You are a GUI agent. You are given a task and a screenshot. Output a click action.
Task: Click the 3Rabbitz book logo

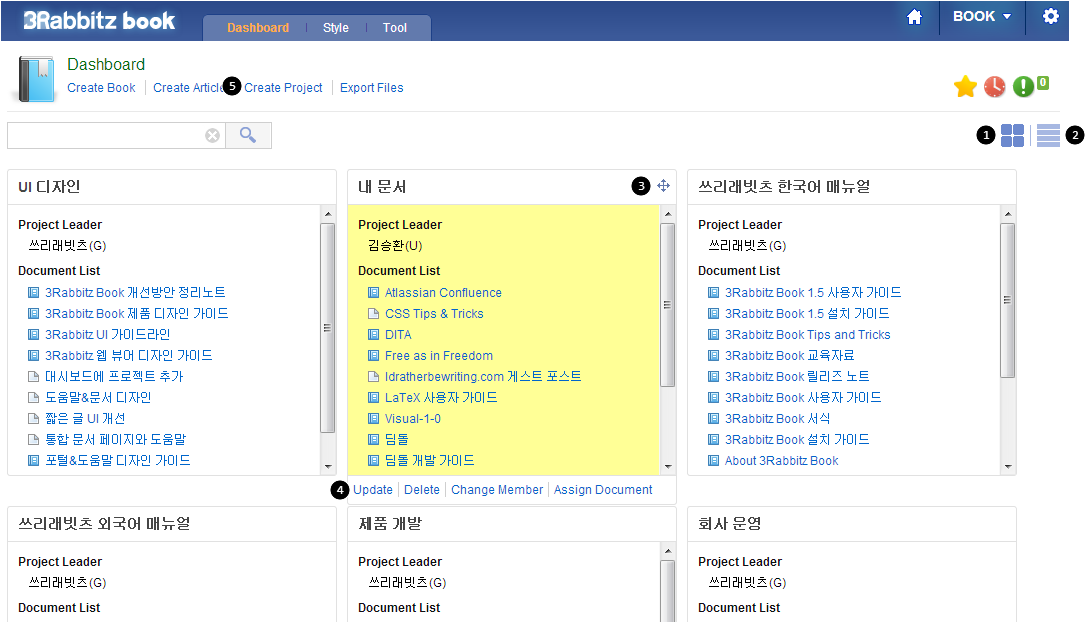(x=99, y=21)
